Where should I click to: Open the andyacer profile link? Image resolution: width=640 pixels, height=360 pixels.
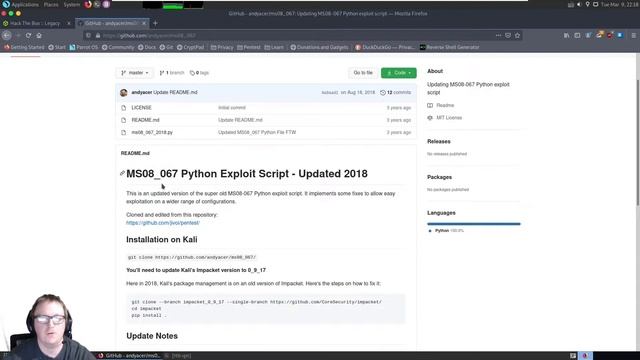coord(142,93)
